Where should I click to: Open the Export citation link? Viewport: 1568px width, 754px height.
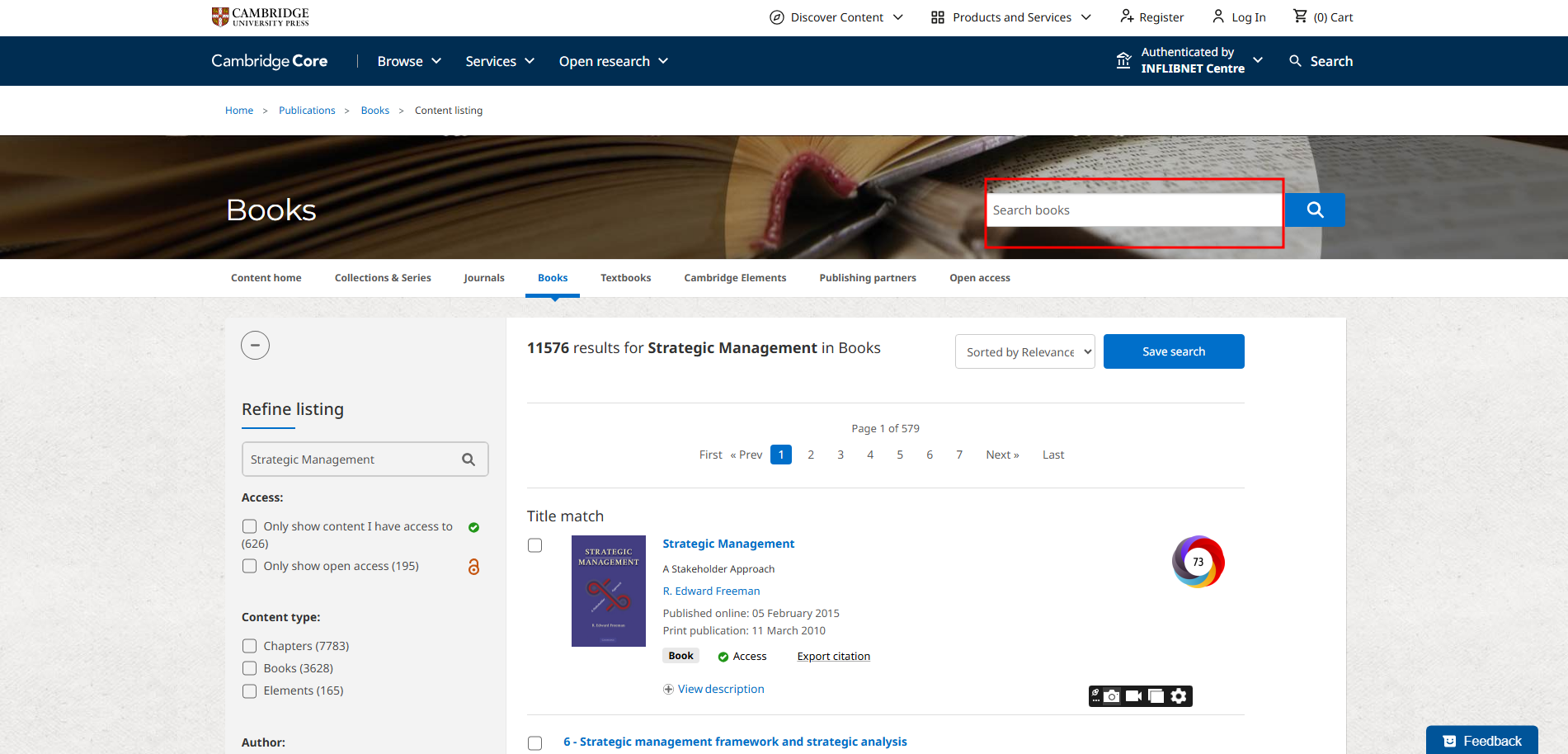[x=833, y=657]
